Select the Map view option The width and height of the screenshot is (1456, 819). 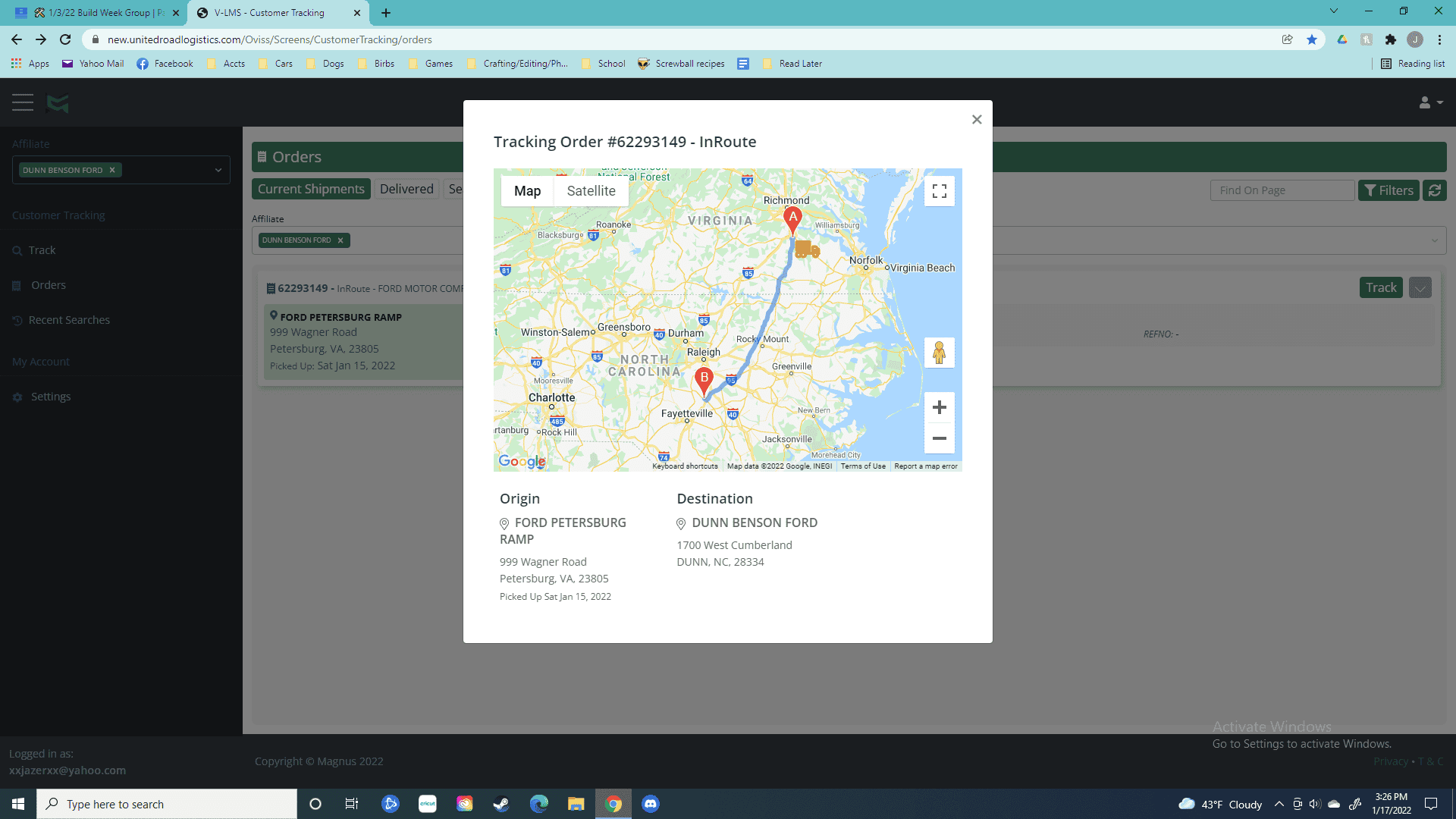click(x=527, y=191)
